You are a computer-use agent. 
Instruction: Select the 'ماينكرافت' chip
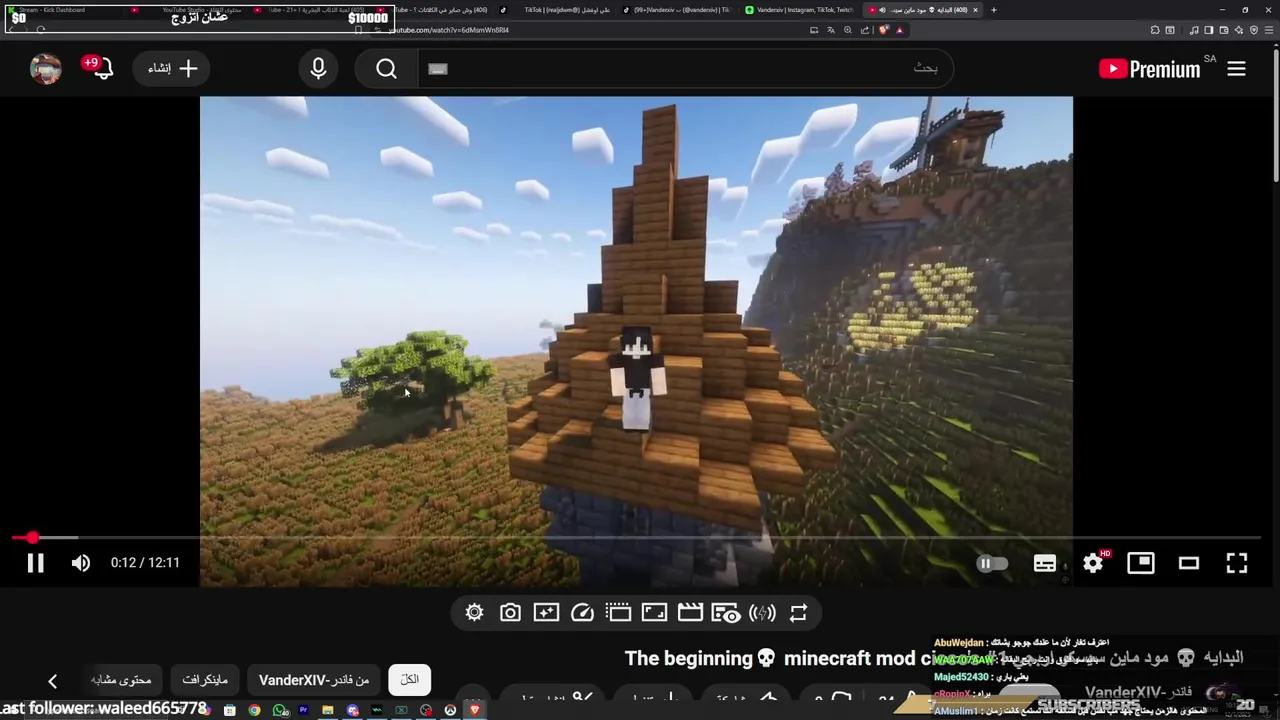coord(205,680)
